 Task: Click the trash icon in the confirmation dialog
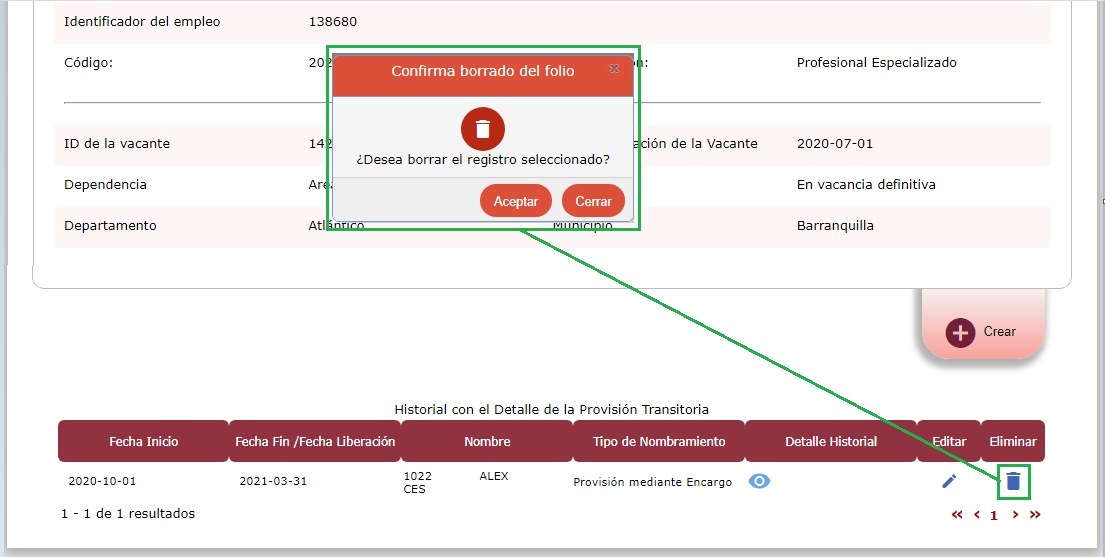pyautogui.click(x=483, y=129)
